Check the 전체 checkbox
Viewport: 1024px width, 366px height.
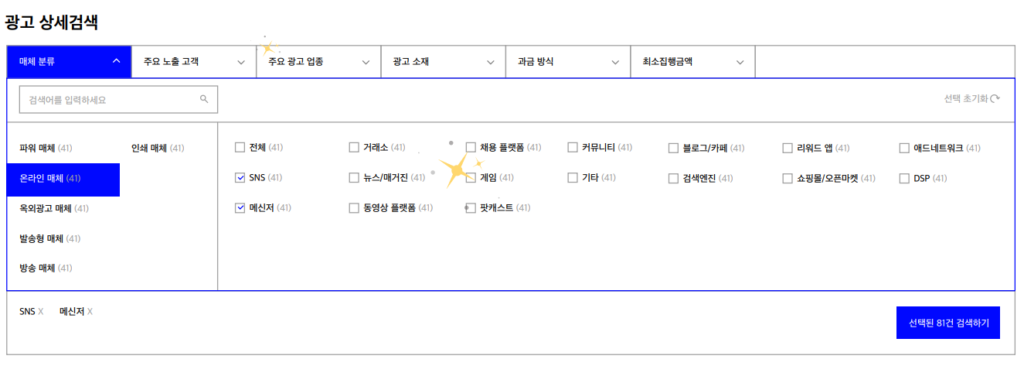[x=239, y=148]
